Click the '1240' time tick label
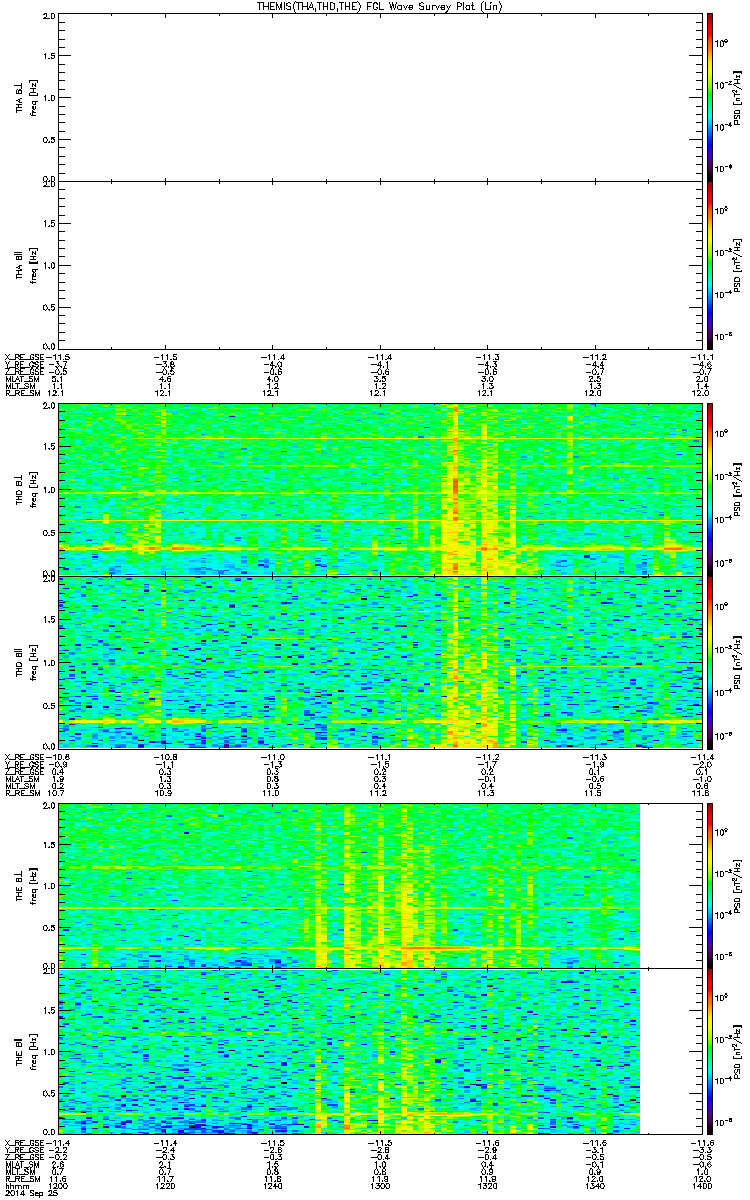The height and width of the screenshot is (1200, 750). click(272, 1185)
